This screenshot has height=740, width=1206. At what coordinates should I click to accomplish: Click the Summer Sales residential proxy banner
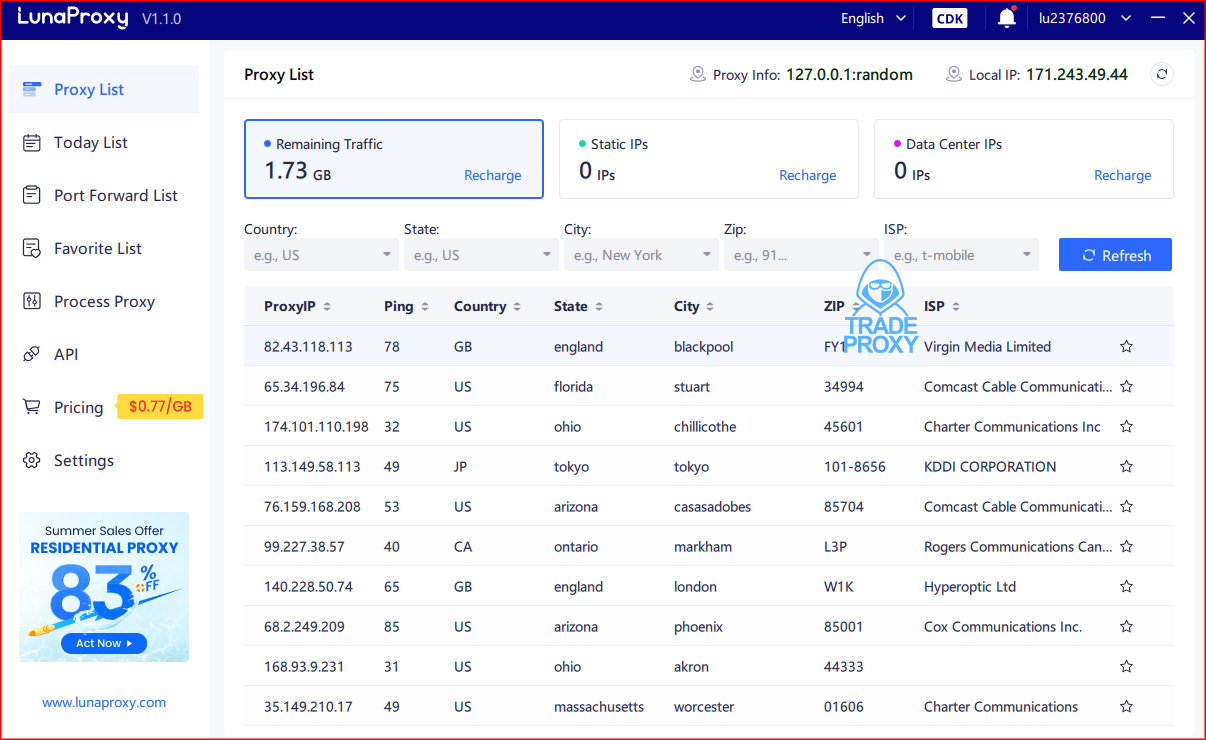click(x=104, y=587)
